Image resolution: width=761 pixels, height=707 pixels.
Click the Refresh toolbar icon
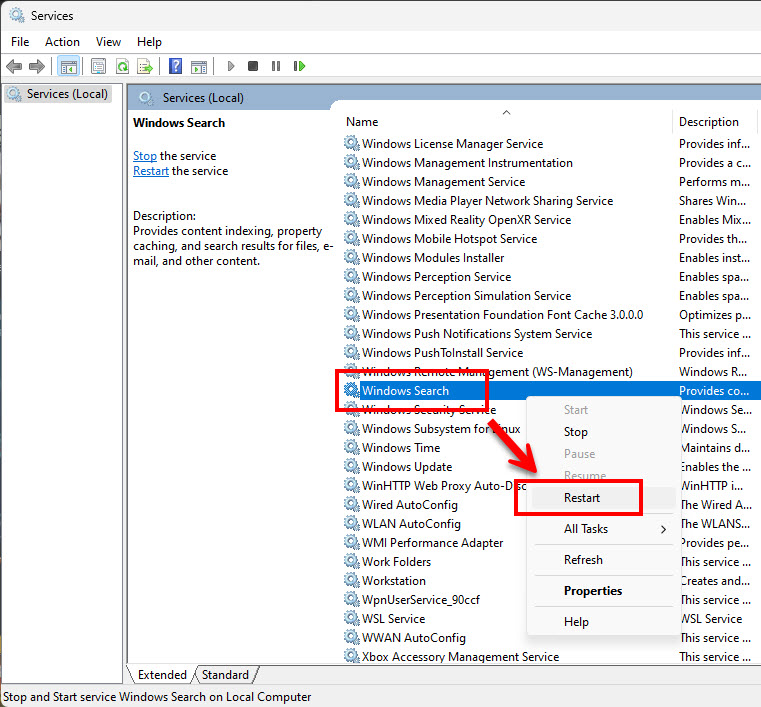[x=122, y=66]
